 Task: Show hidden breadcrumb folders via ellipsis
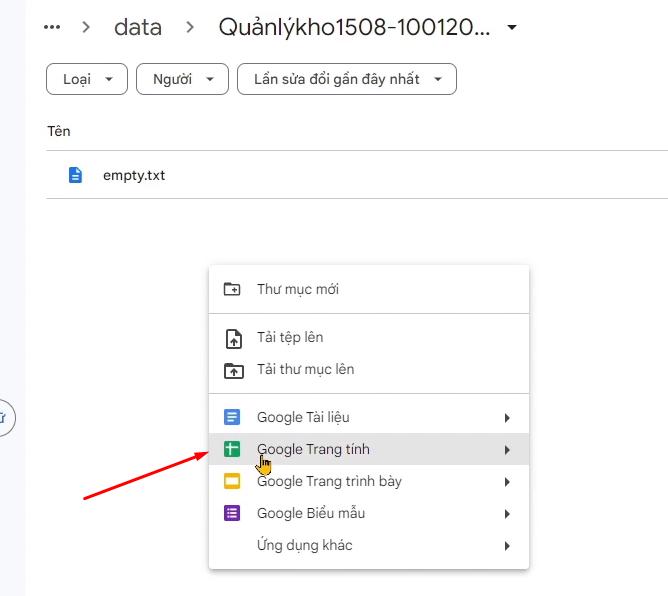tap(52, 27)
